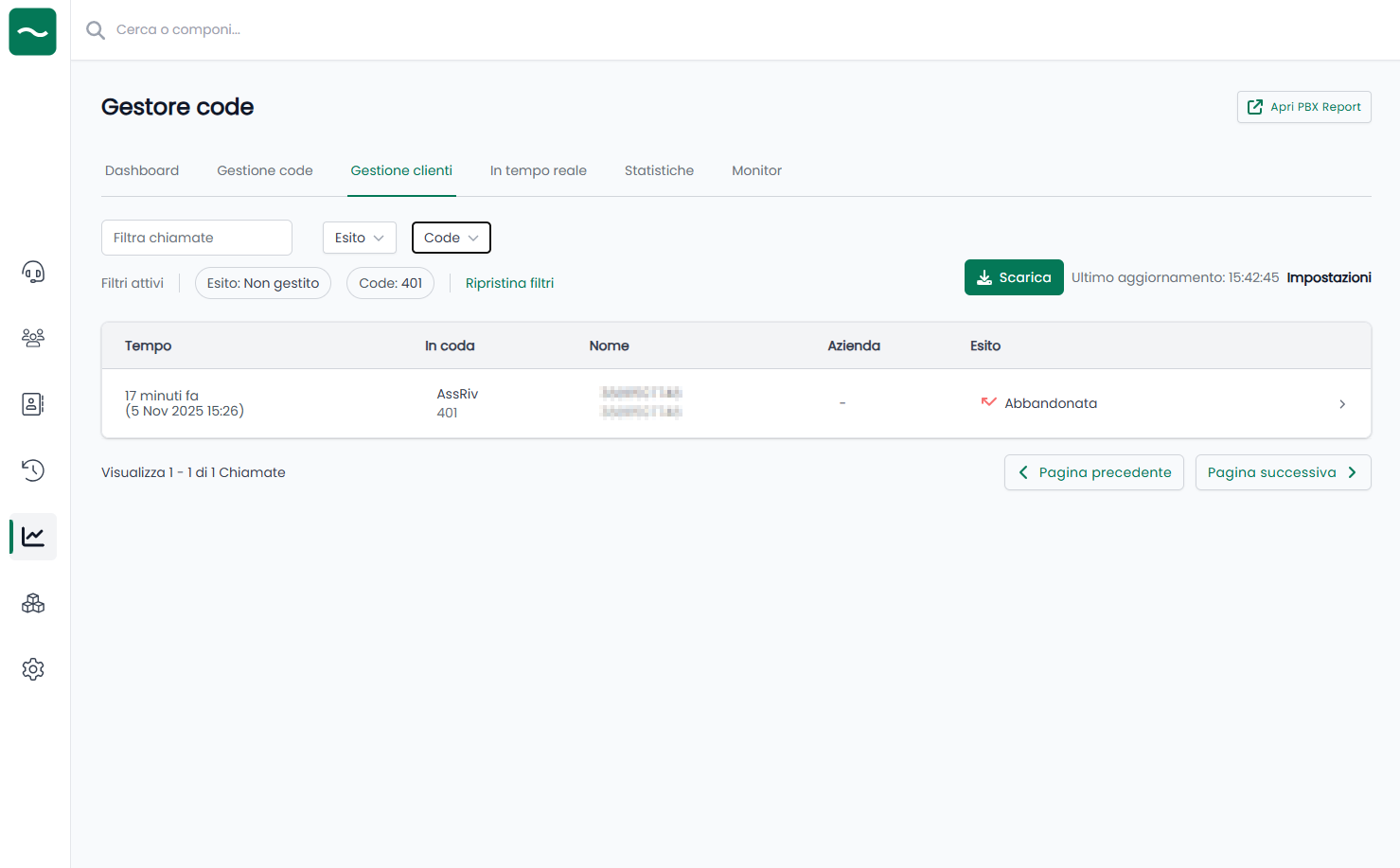Open the settings gear sidebar icon

(33, 669)
